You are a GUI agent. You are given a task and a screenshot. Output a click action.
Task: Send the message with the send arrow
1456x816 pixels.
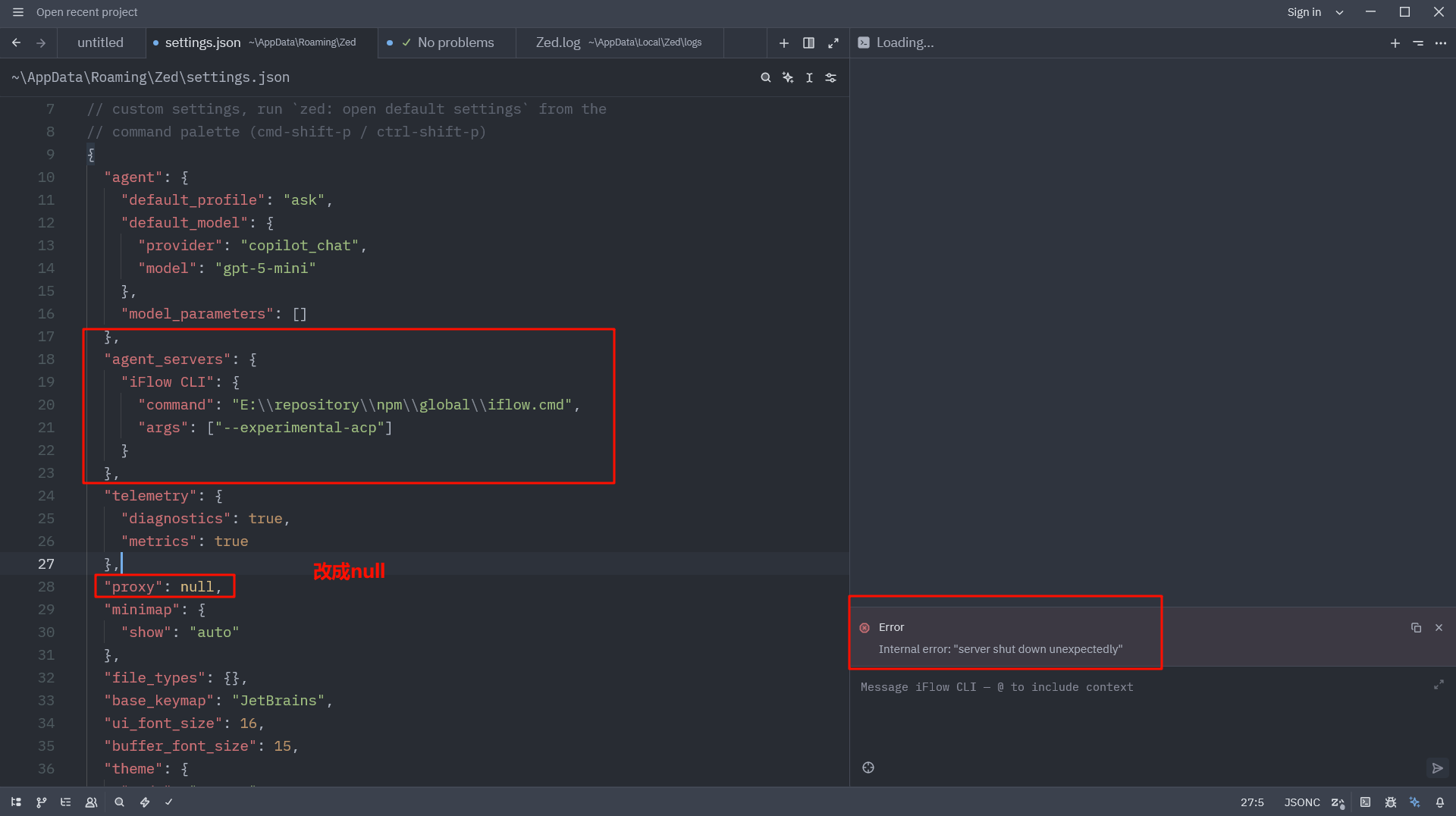tap(1437, 768)
